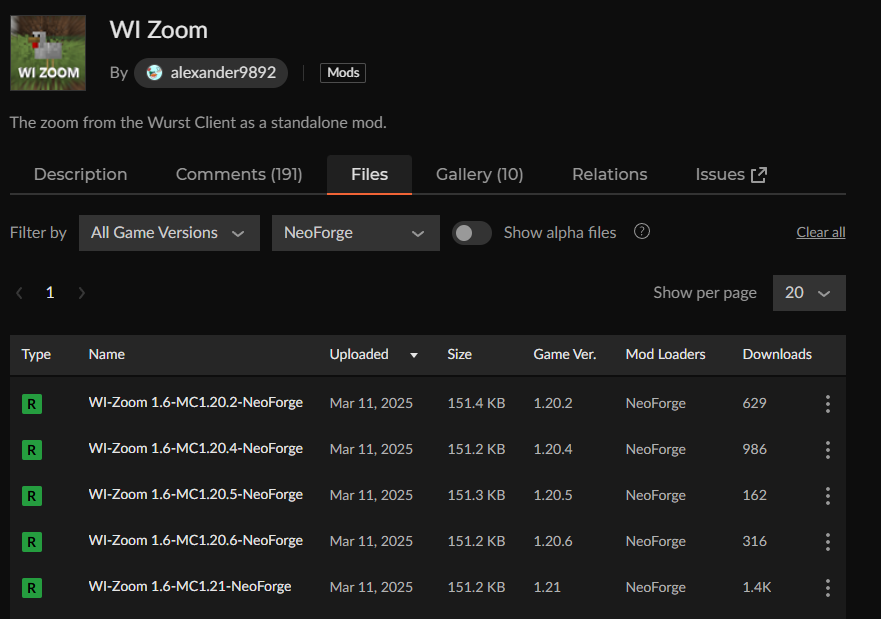Open the three-dot menu for the 1.20.4 file
Viewport: 881px width, 619px height.
827,450
